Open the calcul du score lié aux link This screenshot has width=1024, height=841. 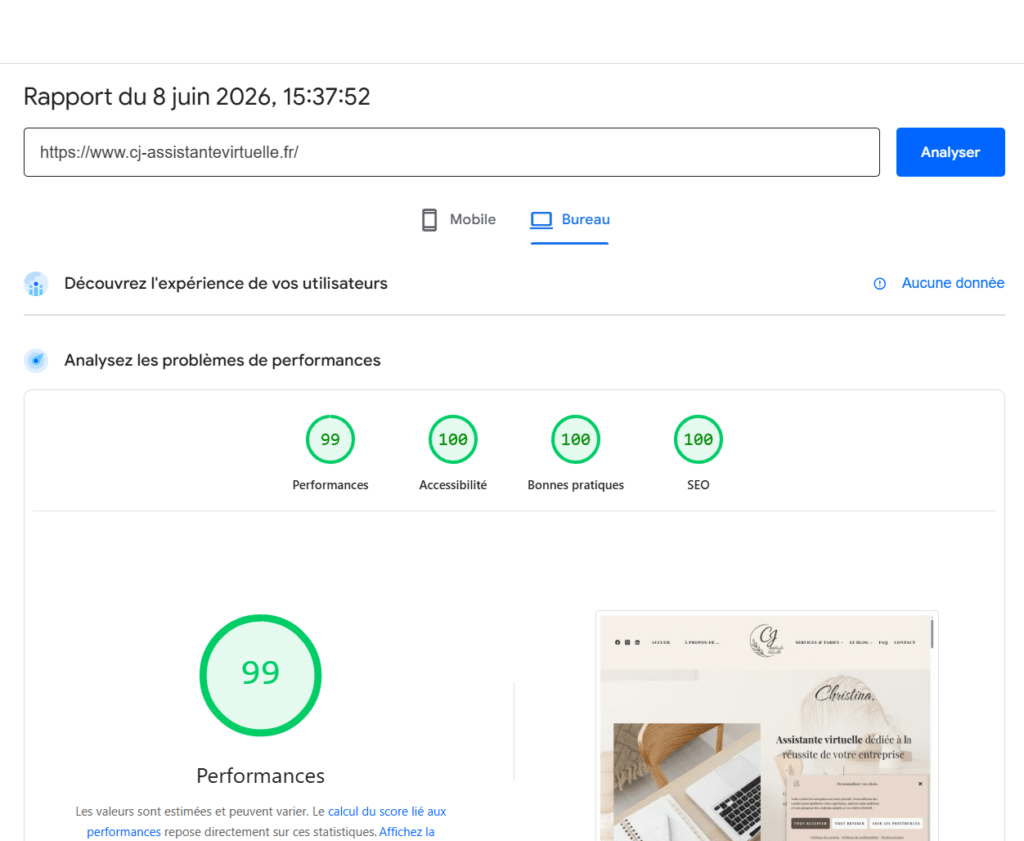tap(387, 812)
